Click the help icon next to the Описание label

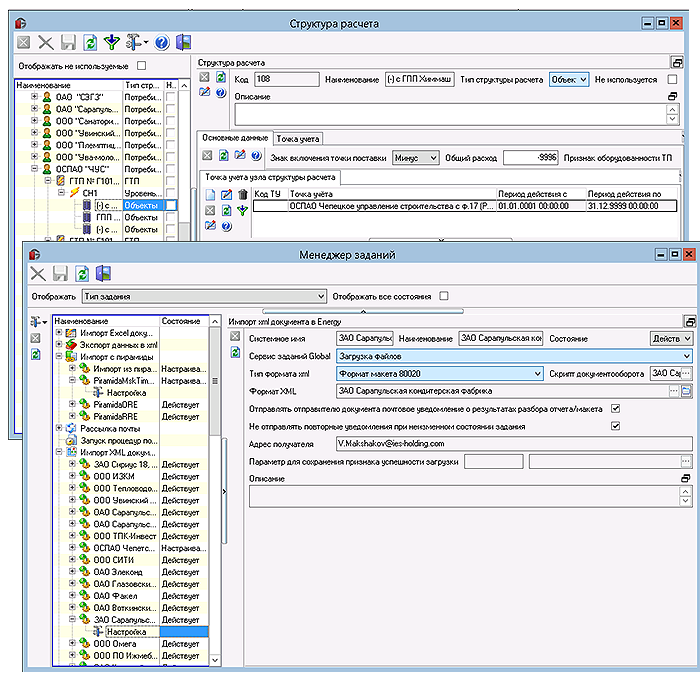[x=221, y=92]
